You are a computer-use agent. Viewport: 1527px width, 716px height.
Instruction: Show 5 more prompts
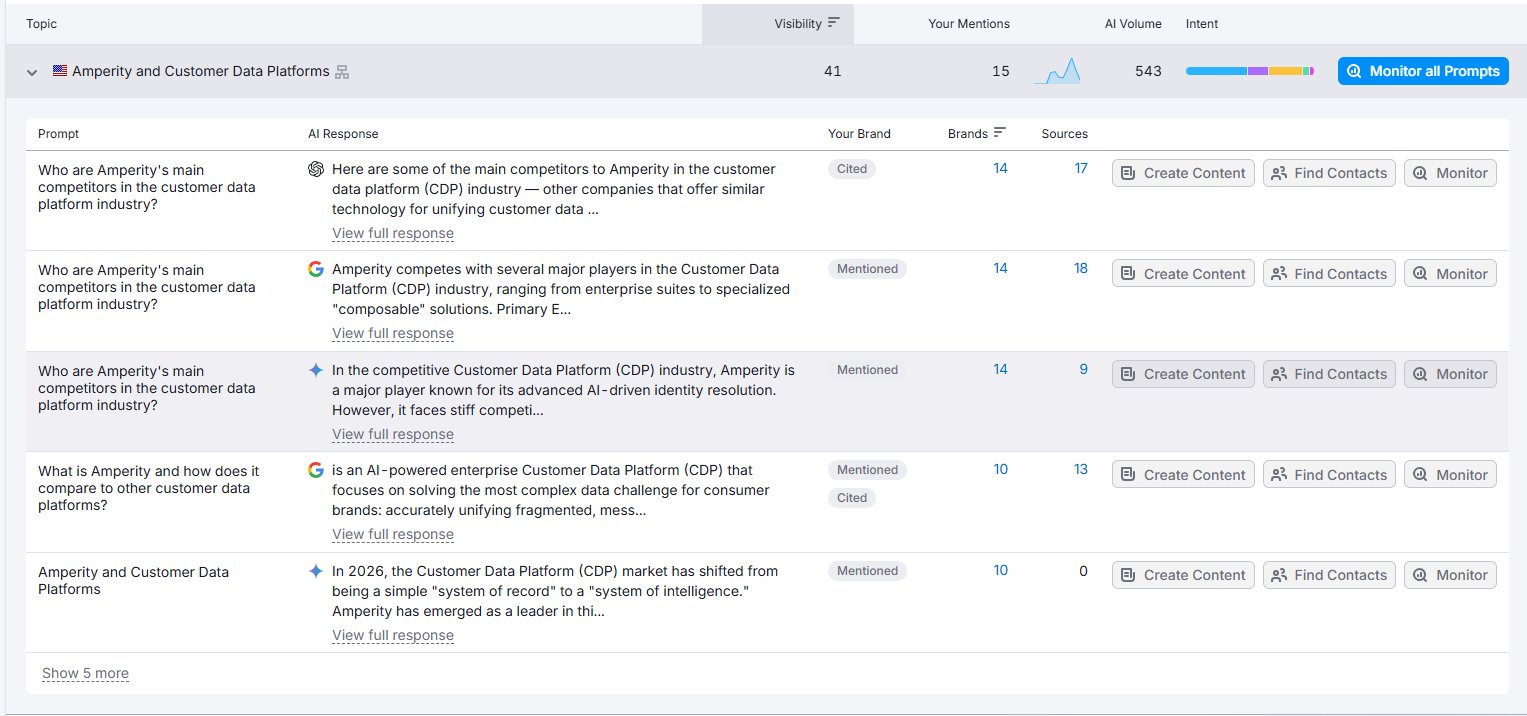pyautogui.click(x=85, y=673)
